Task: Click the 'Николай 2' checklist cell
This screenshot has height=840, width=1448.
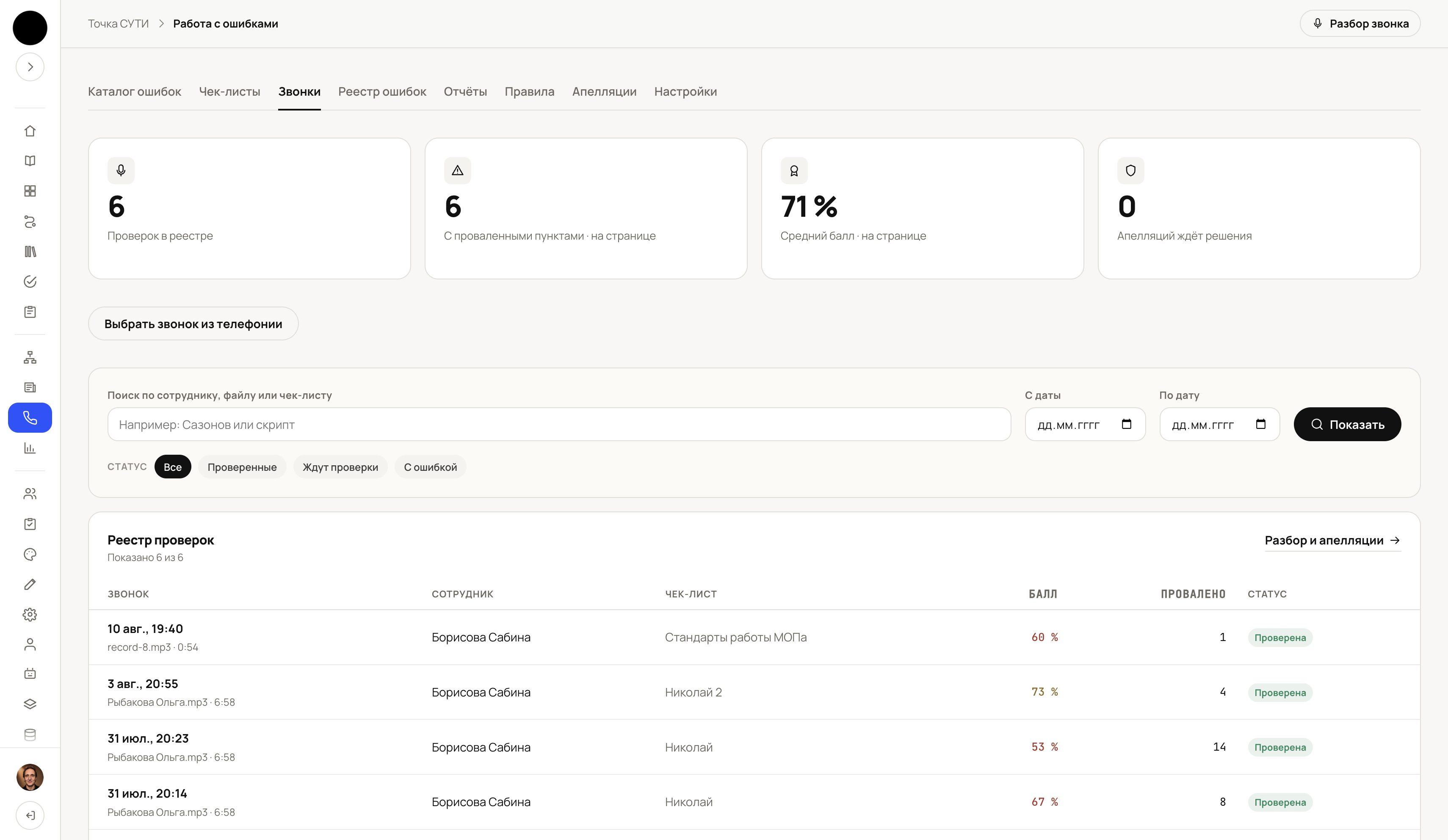Action: point(693,692)
